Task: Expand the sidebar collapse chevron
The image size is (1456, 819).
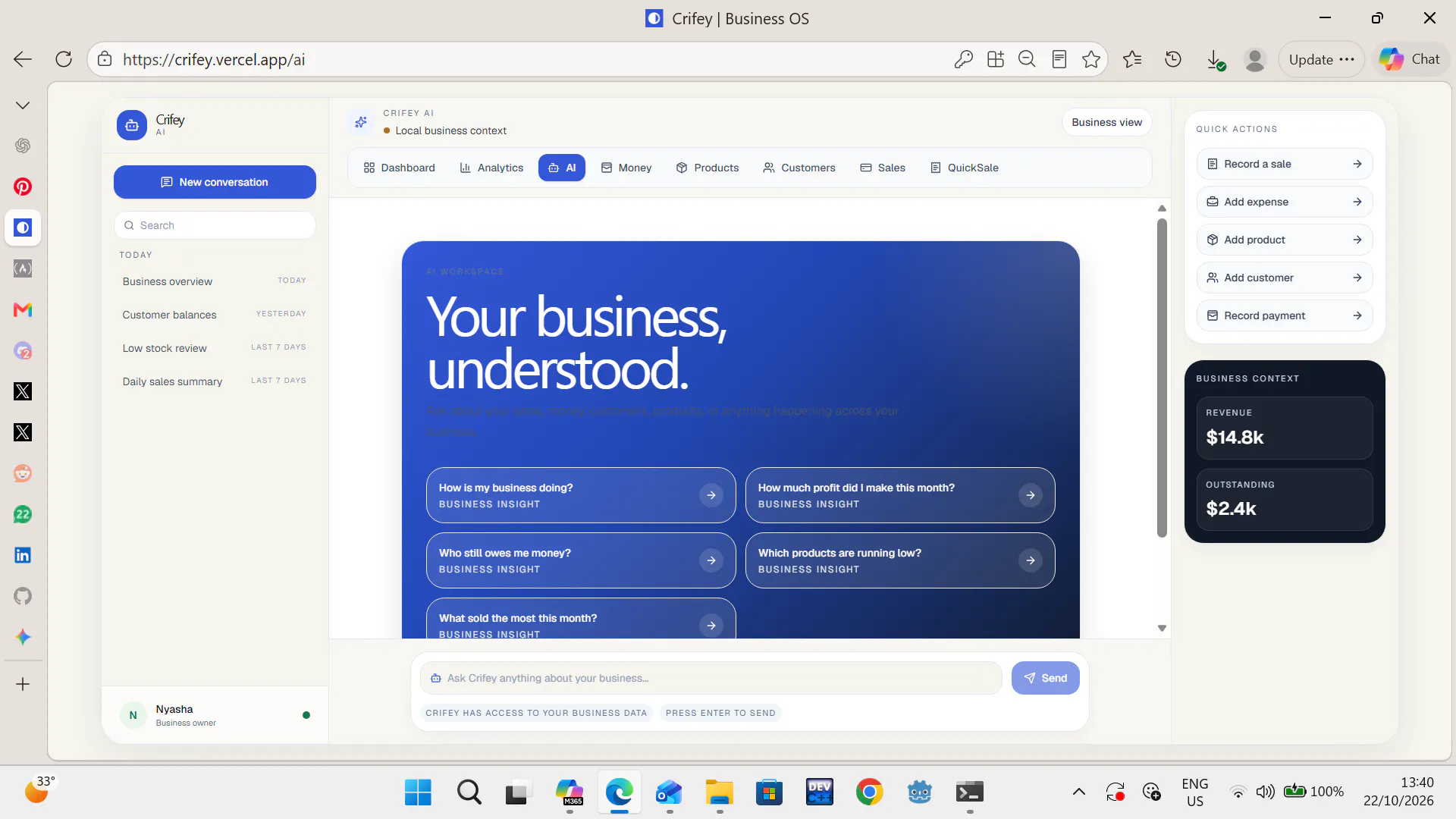Action: (23, 105)
